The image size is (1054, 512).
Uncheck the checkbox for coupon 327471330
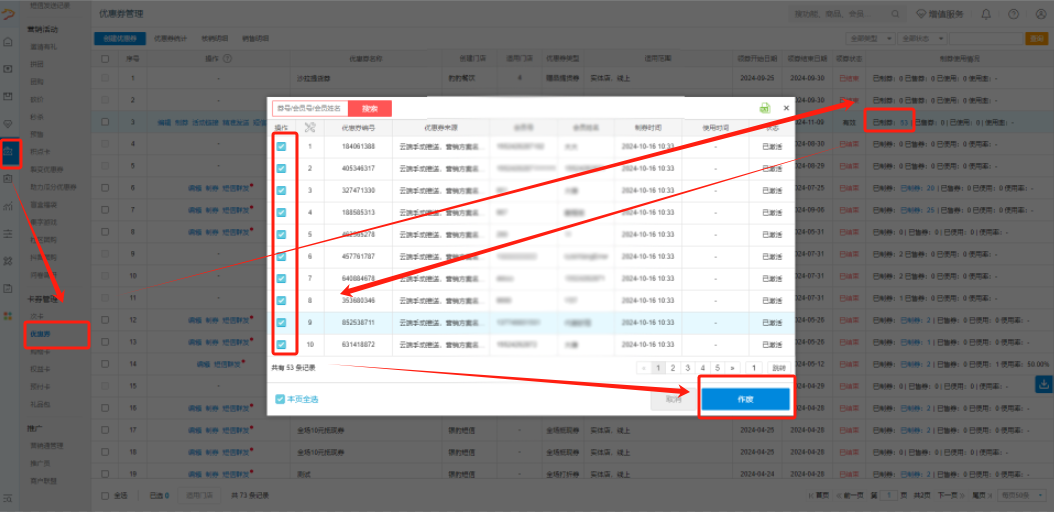(281, 191)
